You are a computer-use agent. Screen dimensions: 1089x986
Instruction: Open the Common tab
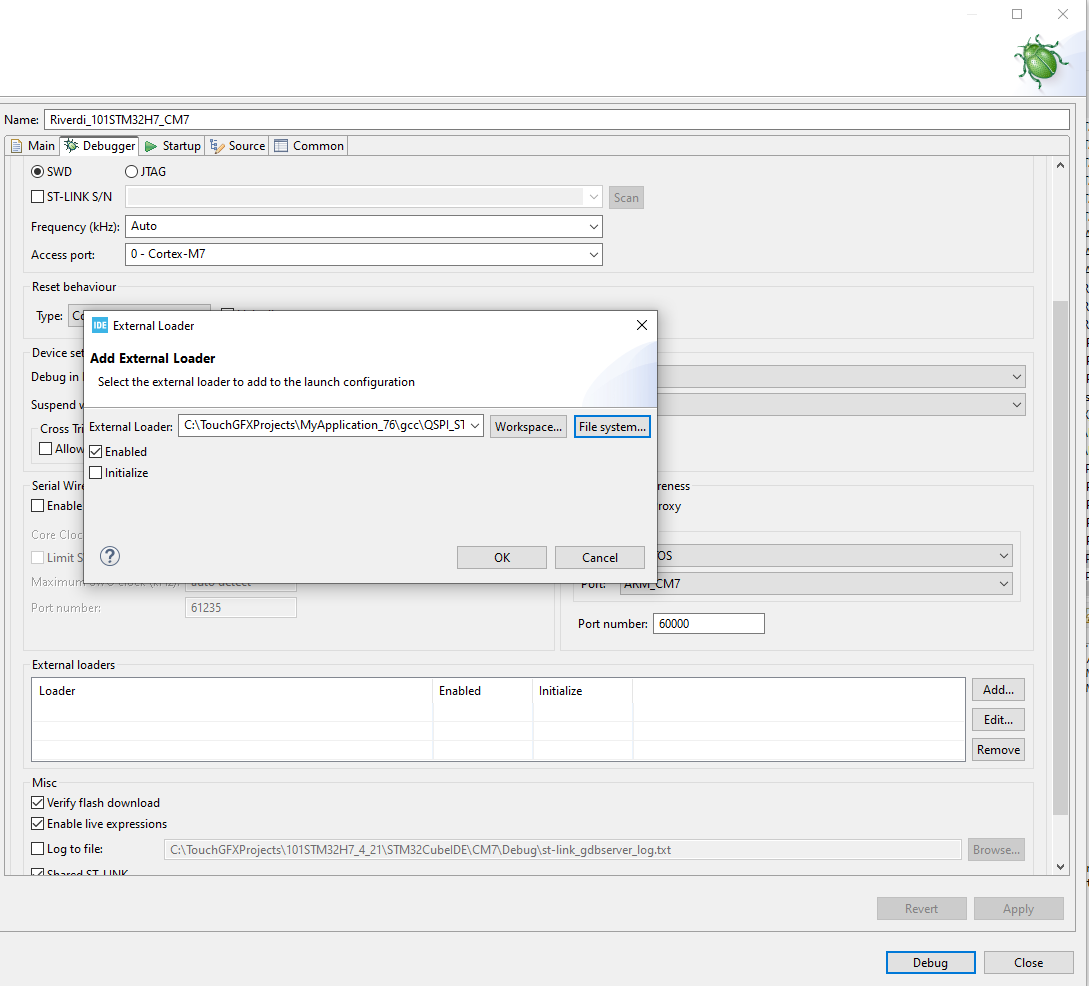click(x=310, y=146)
